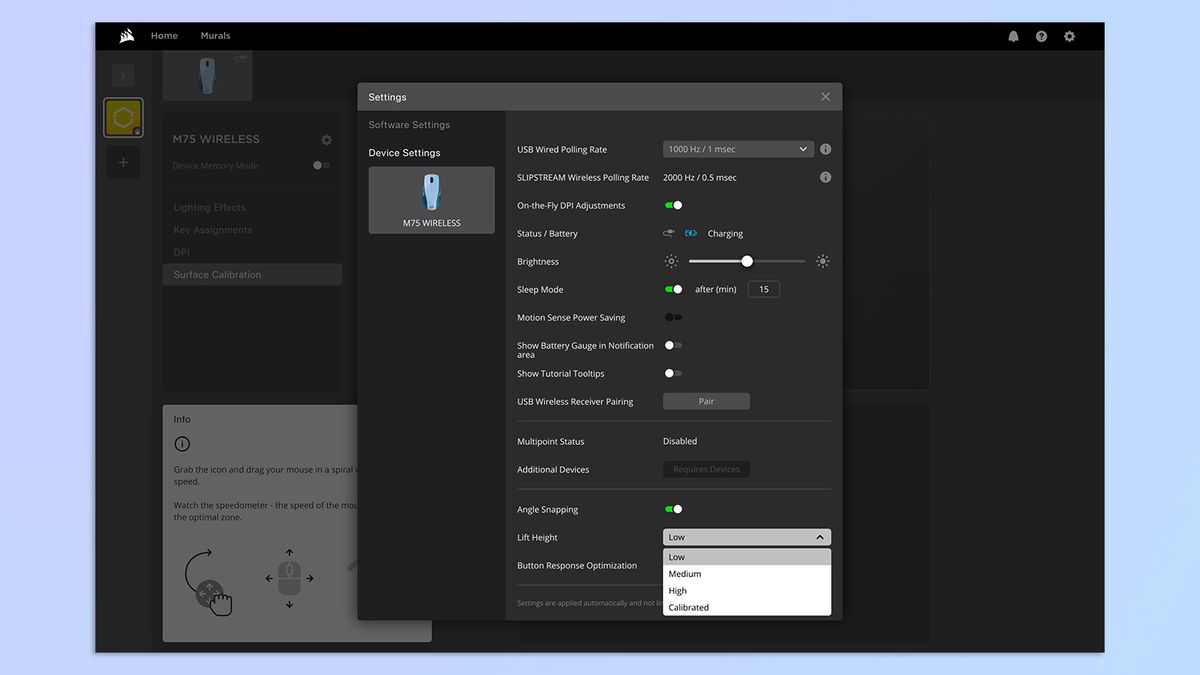Open Software Settings section
The width and height of the screenshot is (1200, 675).
tap(409, 125)
